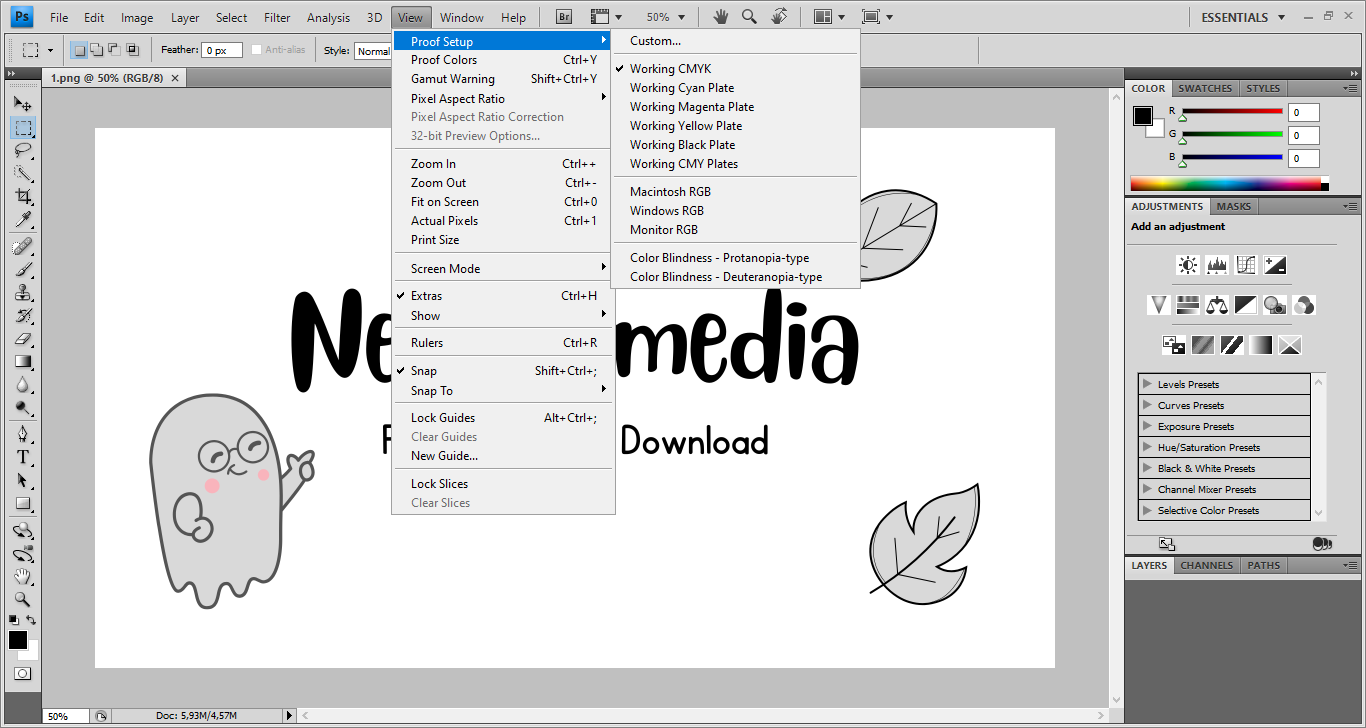Click the Feather input field
Image resolution: width=1366 pixels, height=728 pixels.
click(221, 50)
